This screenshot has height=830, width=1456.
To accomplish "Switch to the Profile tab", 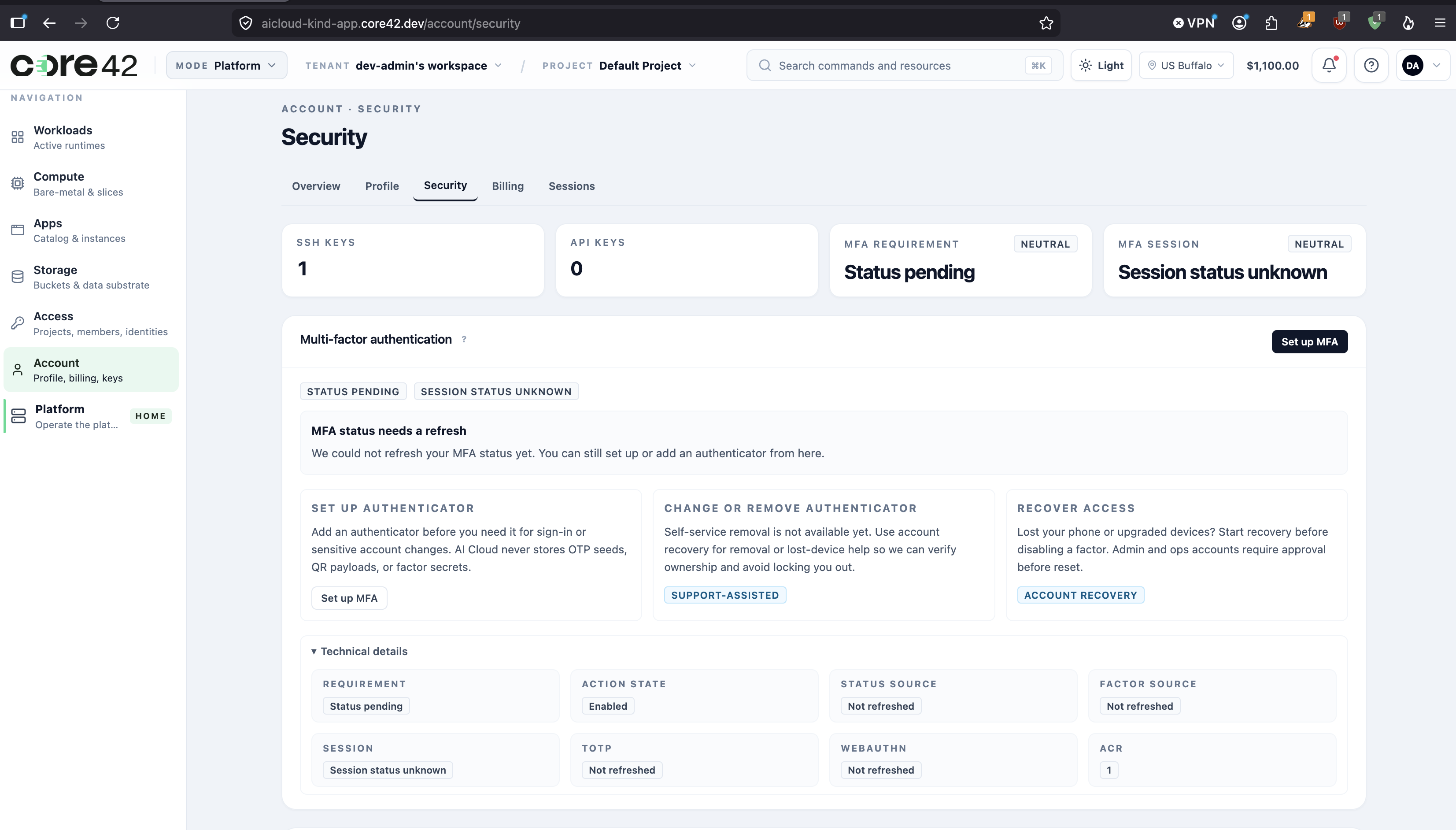I will [382, 186].
